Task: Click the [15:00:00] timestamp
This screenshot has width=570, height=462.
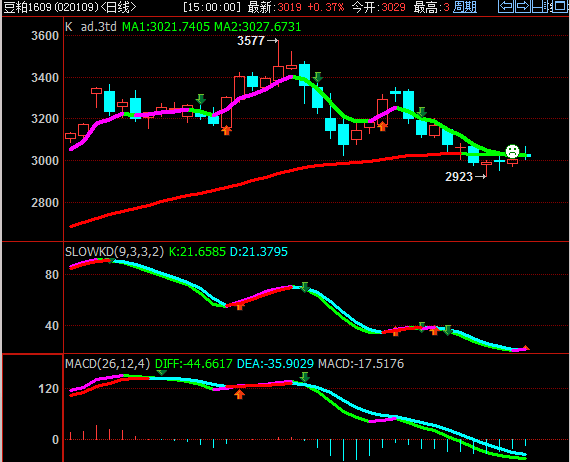Action: 212,7
